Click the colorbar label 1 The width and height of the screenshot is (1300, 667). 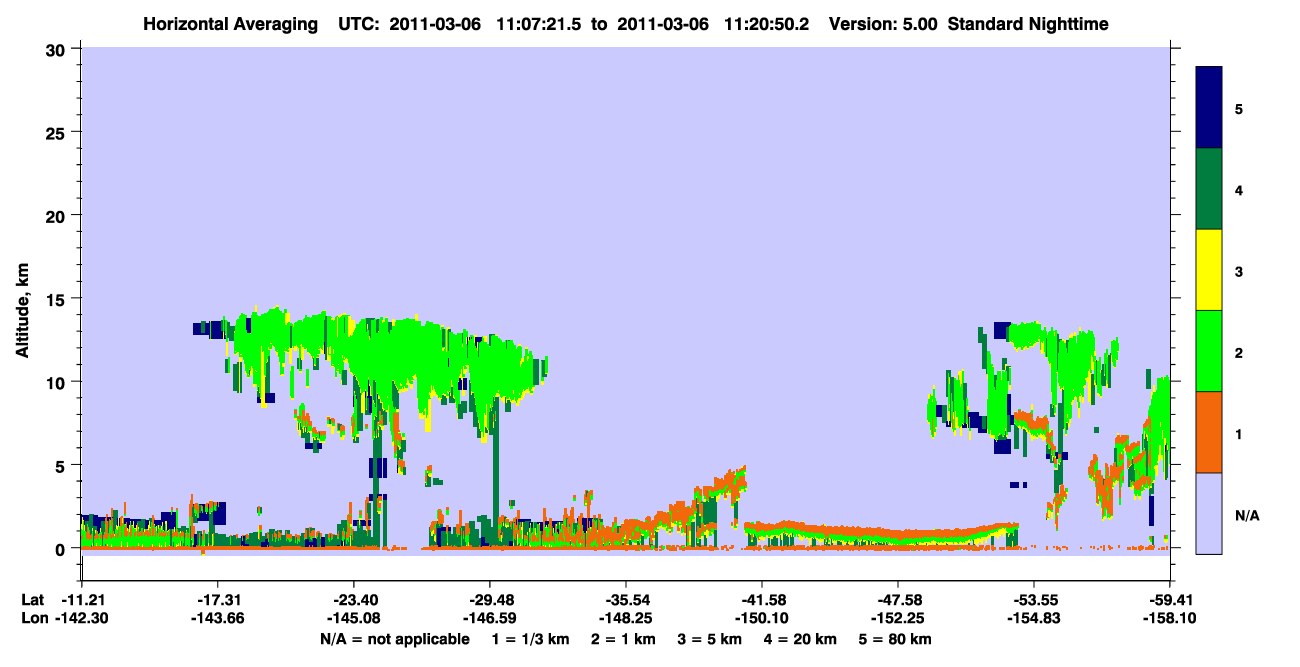1238,434
